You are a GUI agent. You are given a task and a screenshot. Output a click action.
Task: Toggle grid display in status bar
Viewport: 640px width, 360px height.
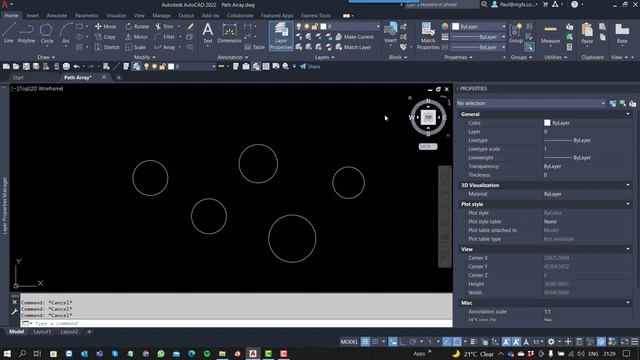(365, 342)
